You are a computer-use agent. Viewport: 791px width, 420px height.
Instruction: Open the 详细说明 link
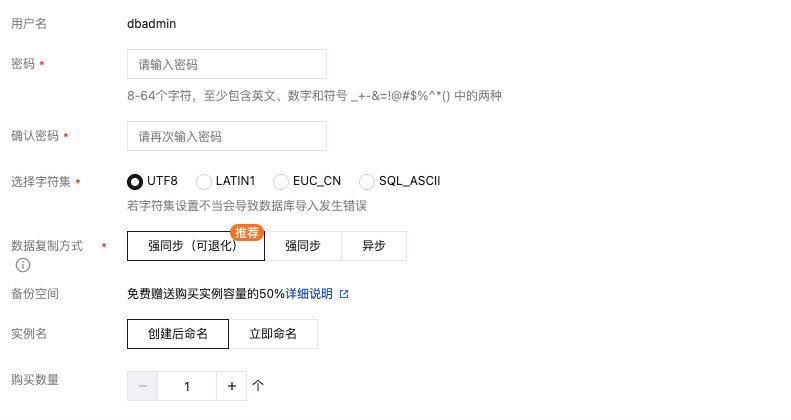309,294
